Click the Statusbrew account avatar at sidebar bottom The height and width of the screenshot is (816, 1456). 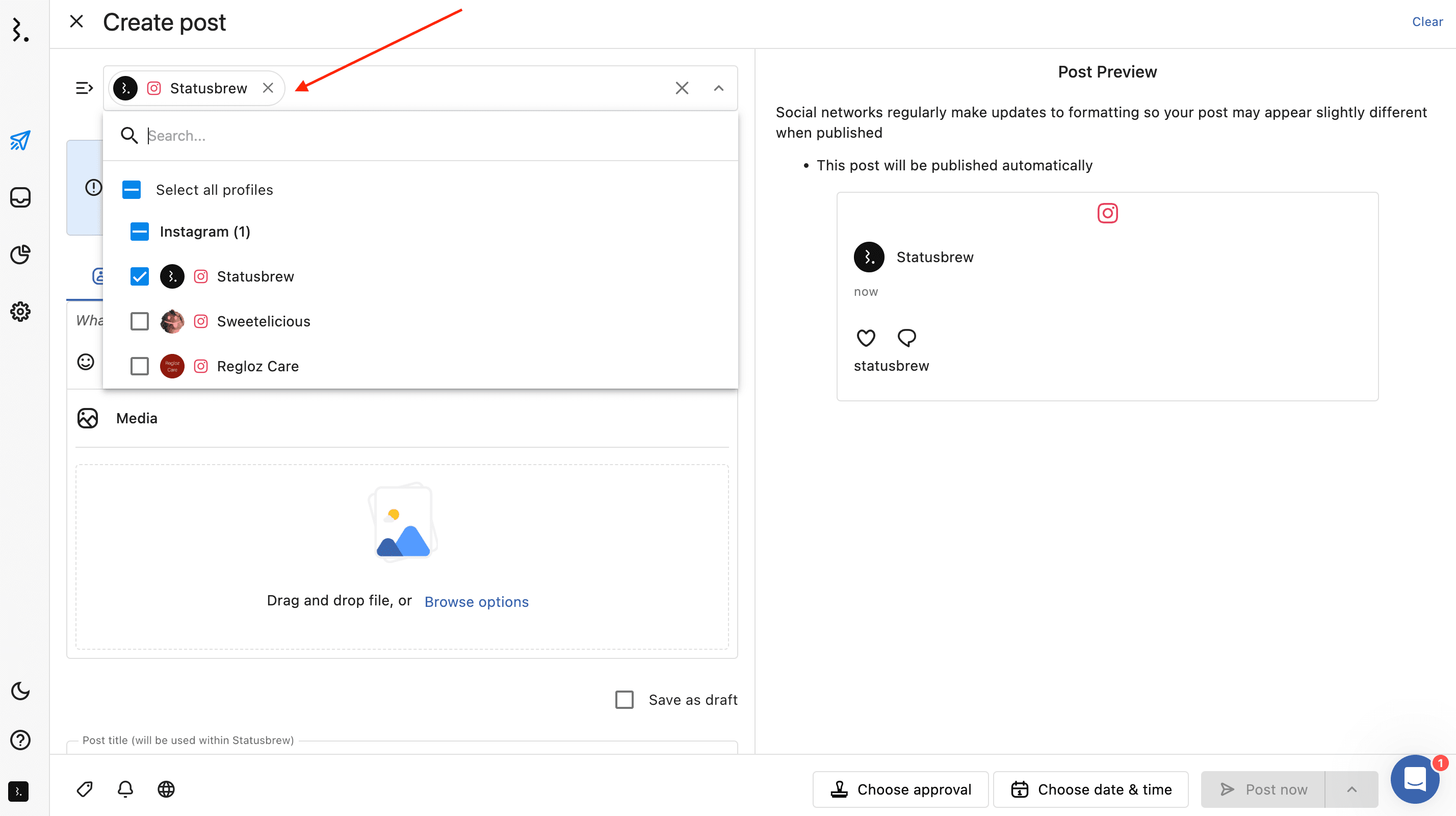tap(18, 791)
